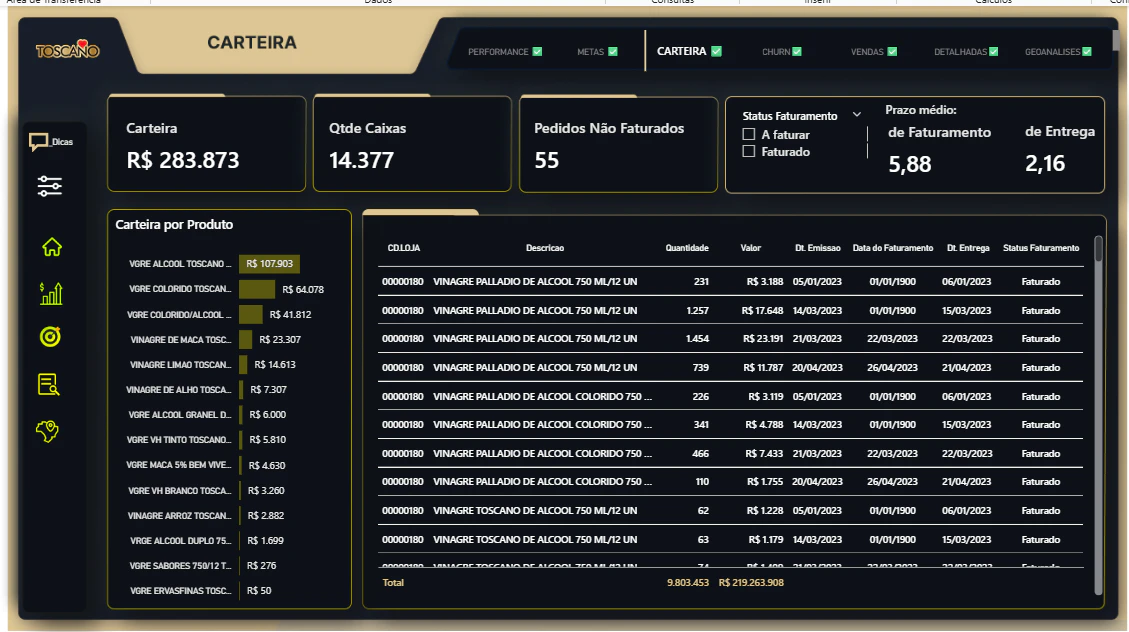Viewport: 1129px width, 632px height.
Task: Open the bar chart performance icon
Action: click(x=50, y=293)
